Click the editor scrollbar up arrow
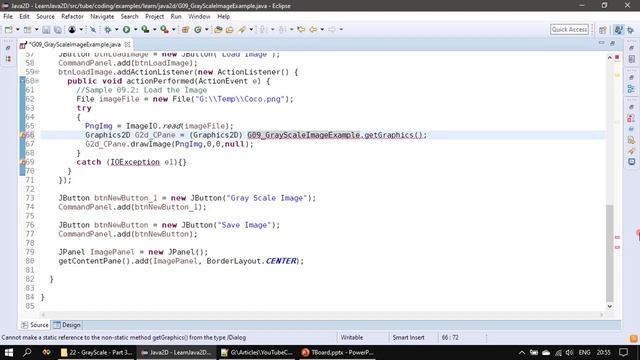640x360 pixels. point(609,58)
